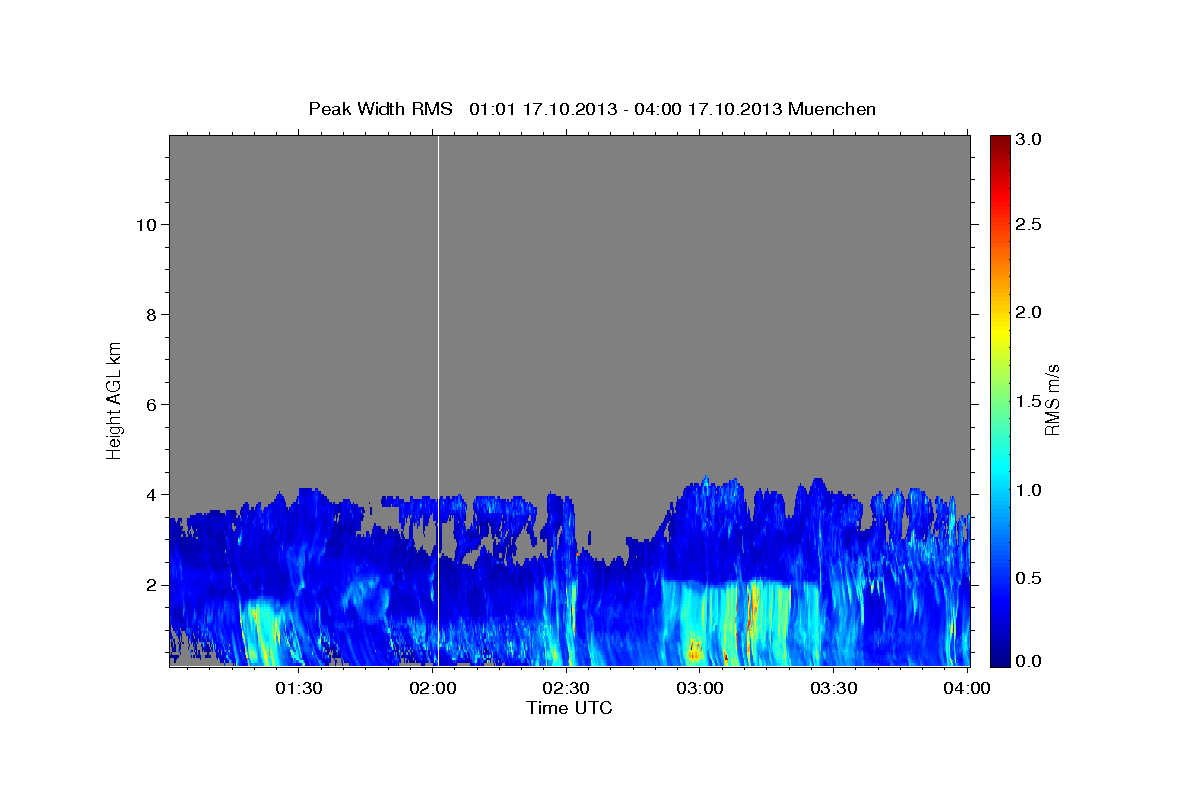Click the 04:00 time tick label
This screenshot has height=800, width=1200.
pyautogui.click(x=966, y=688)
